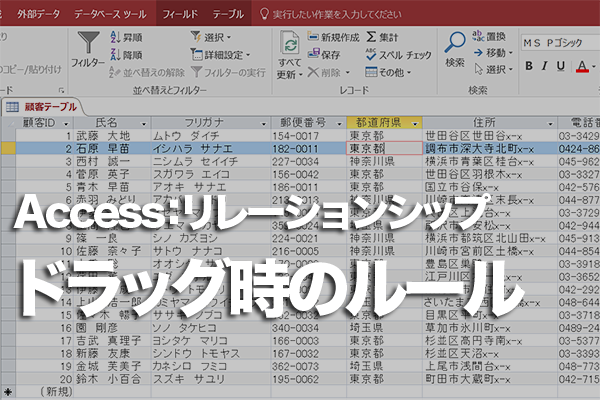Click furigana シンドウ トモヤス
Image resolution: width=600 pixels, height=400 pixels.
pos(196,354)
